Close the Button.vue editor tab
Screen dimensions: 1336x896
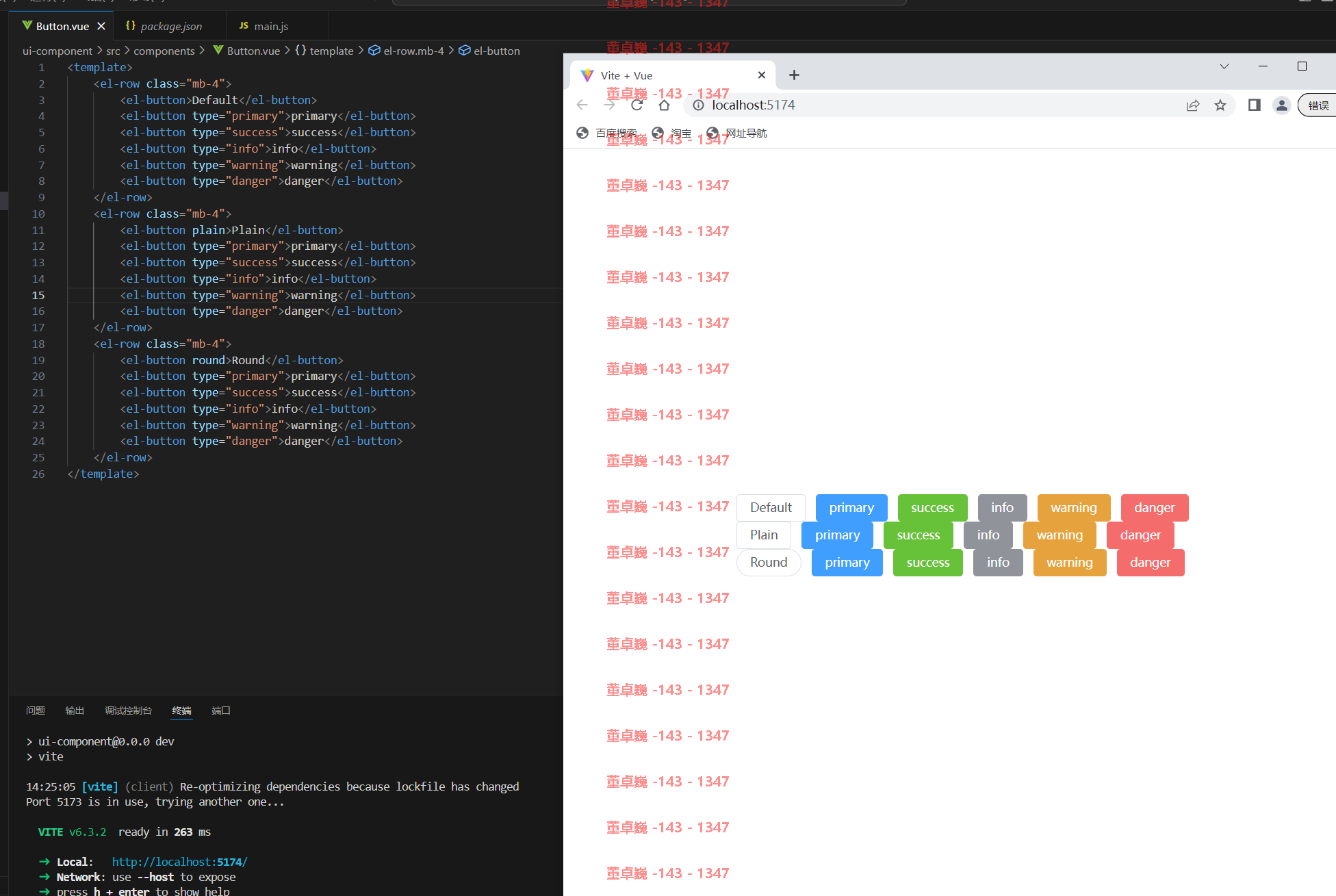click(101, 26)
